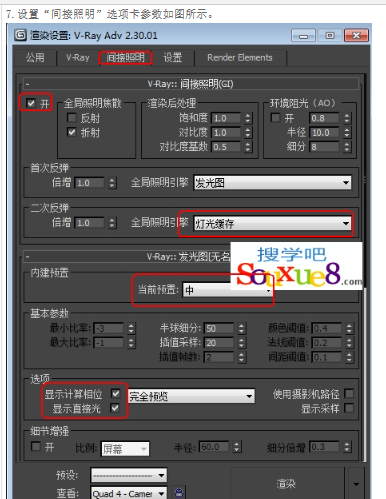
Task: Click the 对比度基数 value field
Action: 226,147
